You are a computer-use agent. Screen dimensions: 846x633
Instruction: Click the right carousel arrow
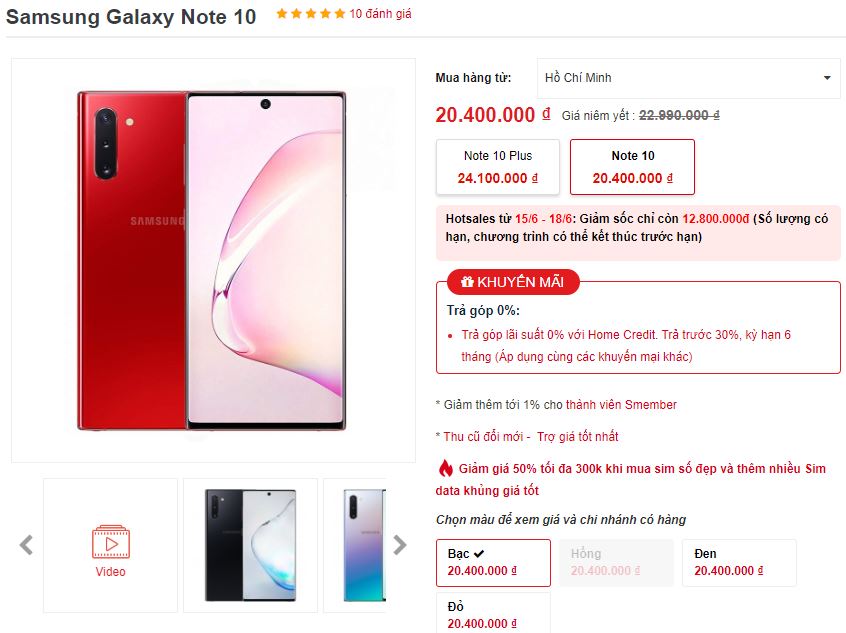tap(400, 545)
